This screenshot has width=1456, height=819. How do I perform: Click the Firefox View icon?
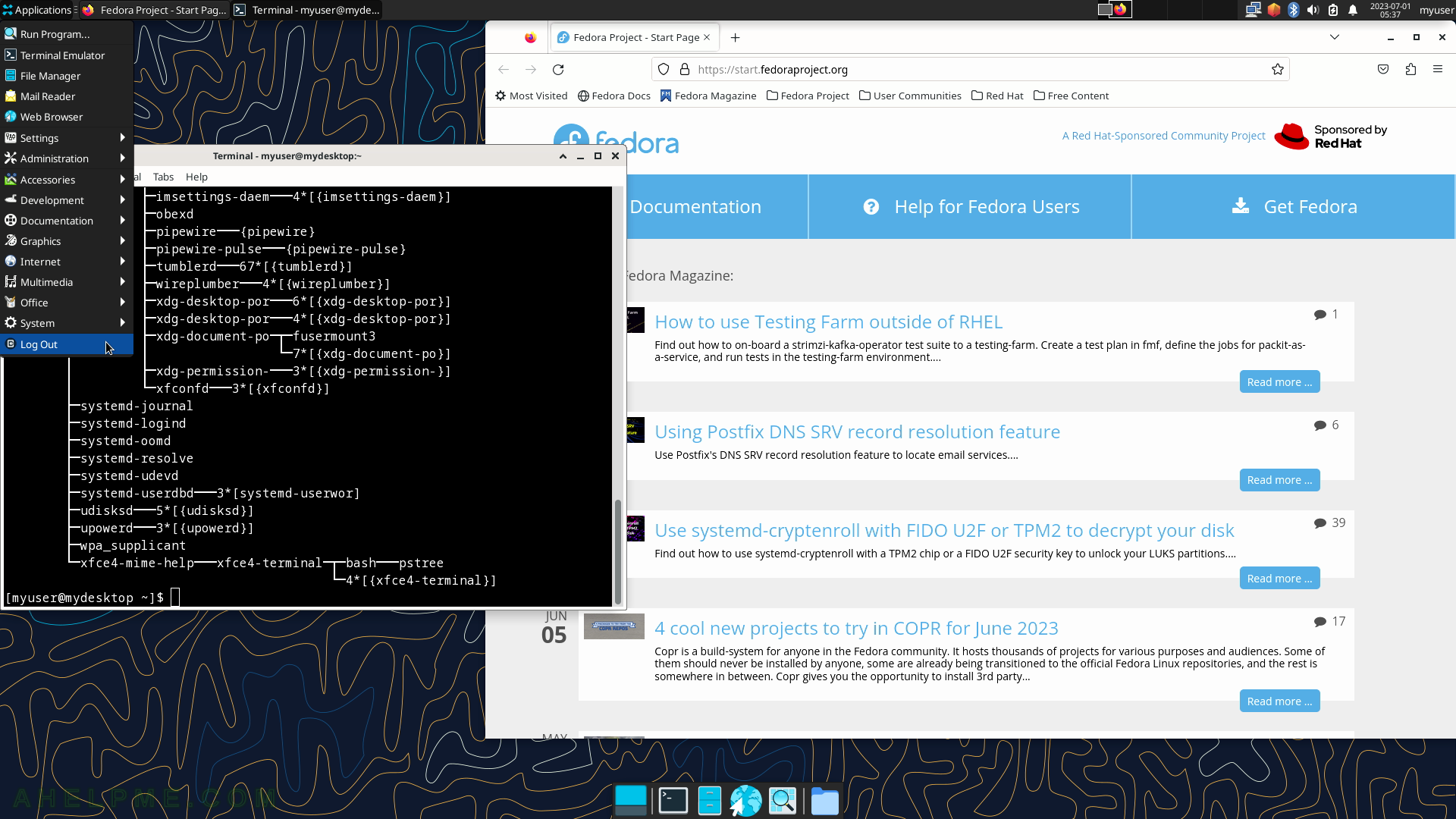click(x=530, y=37)
